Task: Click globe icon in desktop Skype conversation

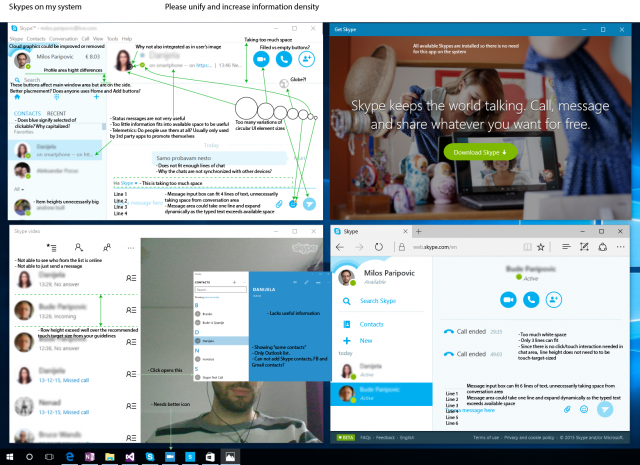Action: point(284,84)
